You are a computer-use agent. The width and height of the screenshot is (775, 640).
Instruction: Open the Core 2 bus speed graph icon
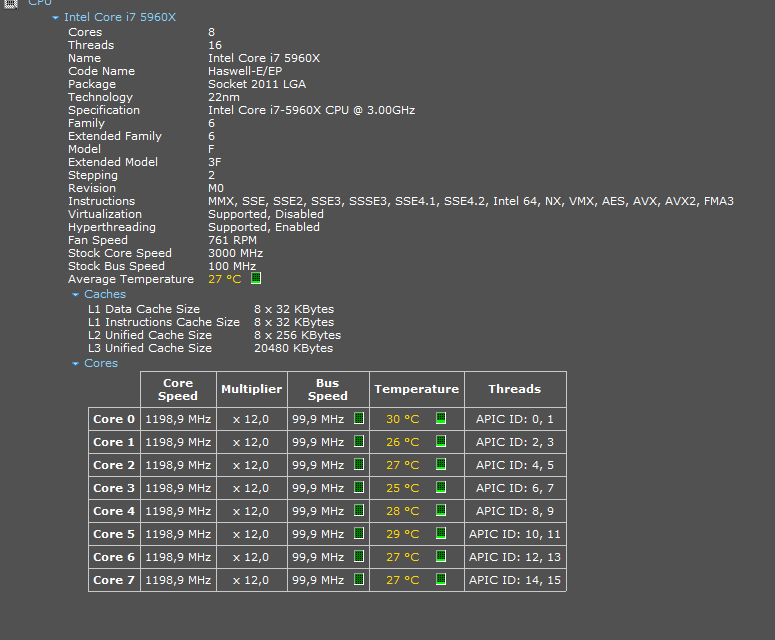point(359,464)
